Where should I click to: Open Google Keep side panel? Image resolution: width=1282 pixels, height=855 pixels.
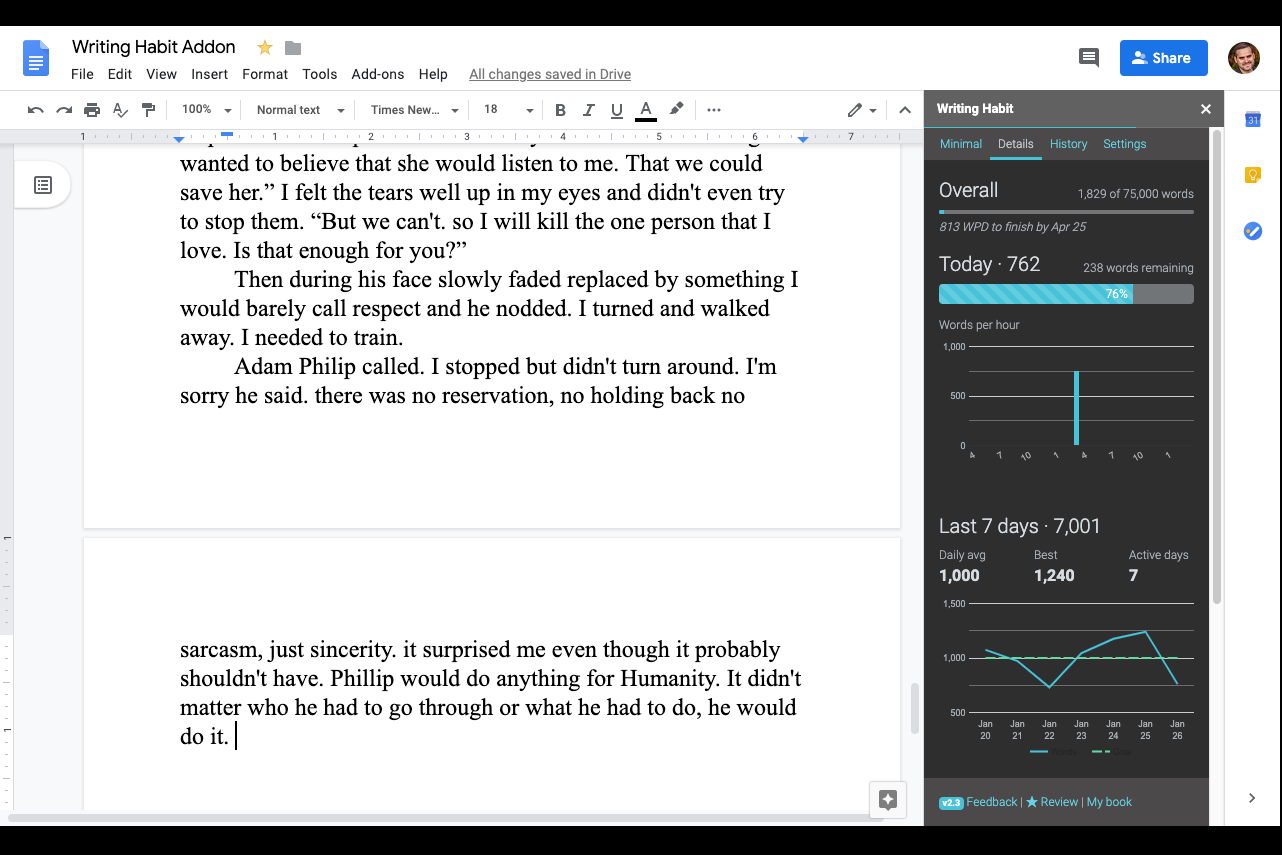[1252, 176]
